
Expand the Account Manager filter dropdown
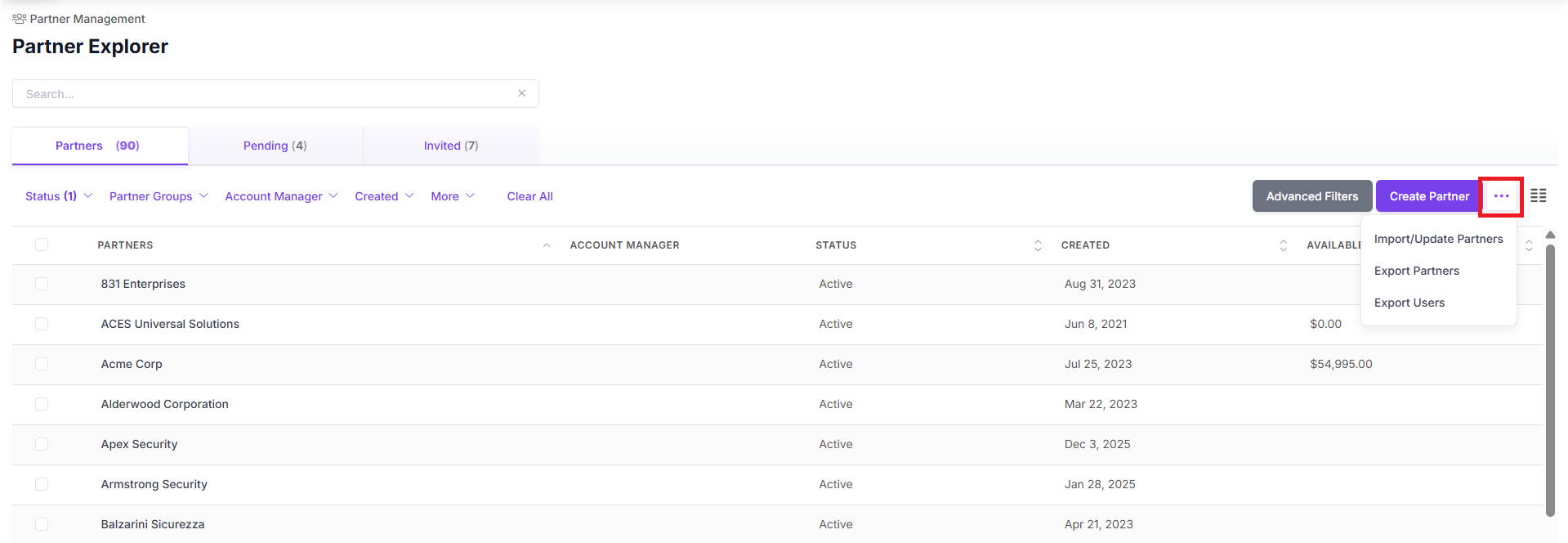pos(281,196)
